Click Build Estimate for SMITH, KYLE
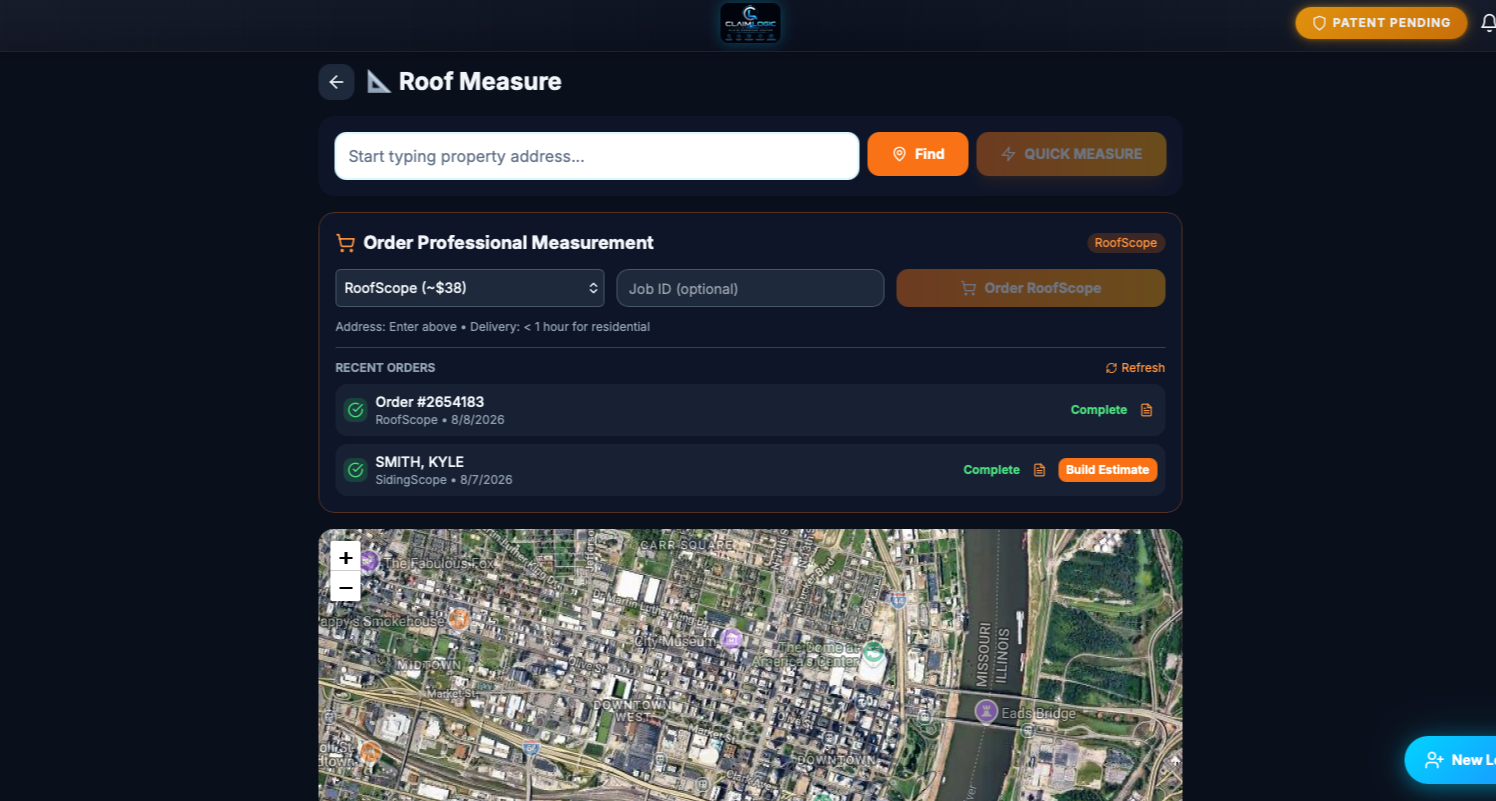Screen dimensions: 1496x801 pyautogui.click(x=1108, y=470)
